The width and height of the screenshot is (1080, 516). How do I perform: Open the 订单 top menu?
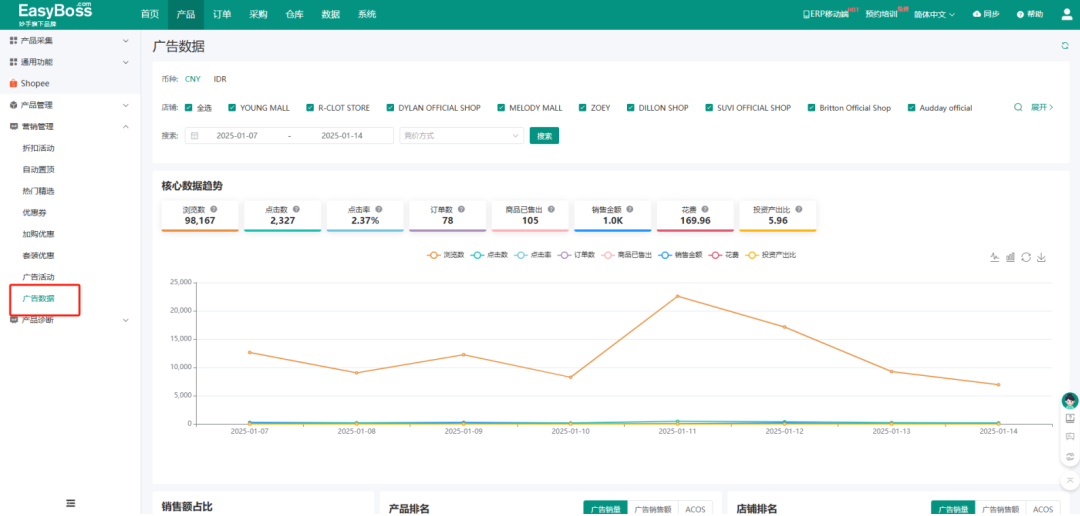[222, 14]
